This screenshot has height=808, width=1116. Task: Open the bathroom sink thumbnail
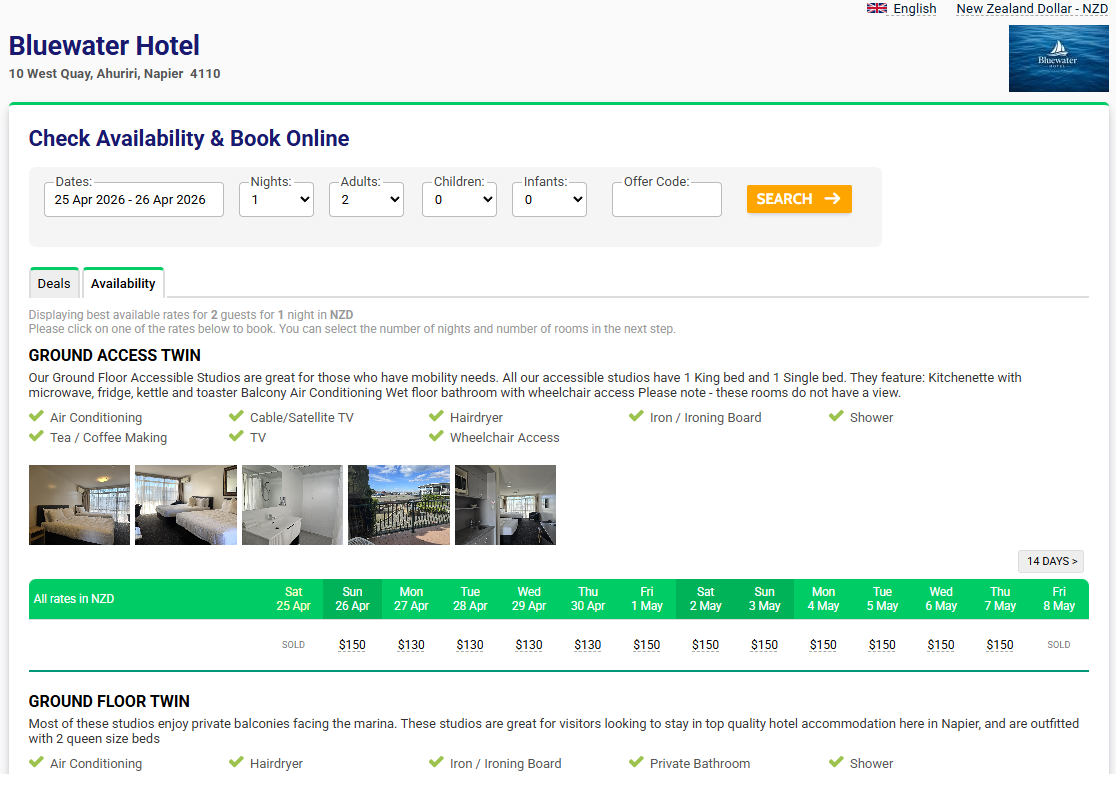[x=292, y=505]
